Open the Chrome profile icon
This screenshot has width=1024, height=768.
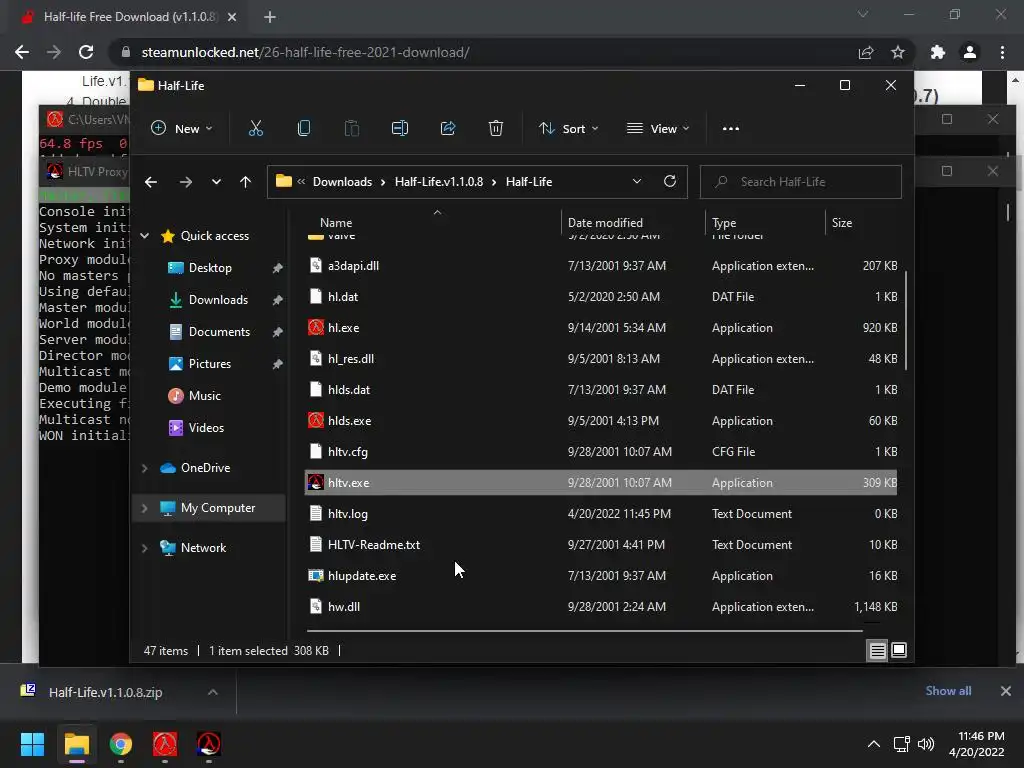(x=970, y=52)
